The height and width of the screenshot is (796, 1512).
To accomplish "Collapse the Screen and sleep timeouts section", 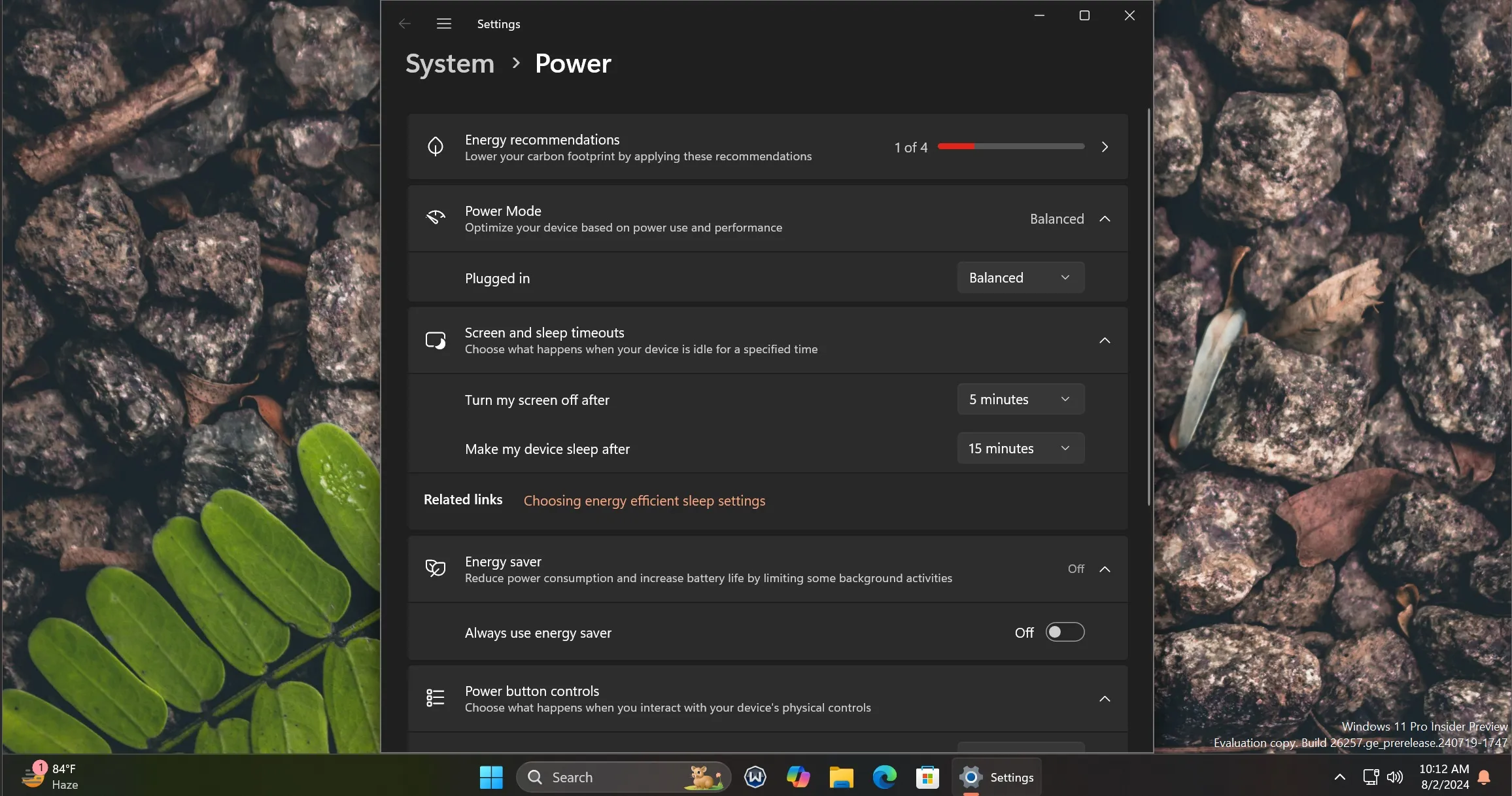I will coord(1104,340).
